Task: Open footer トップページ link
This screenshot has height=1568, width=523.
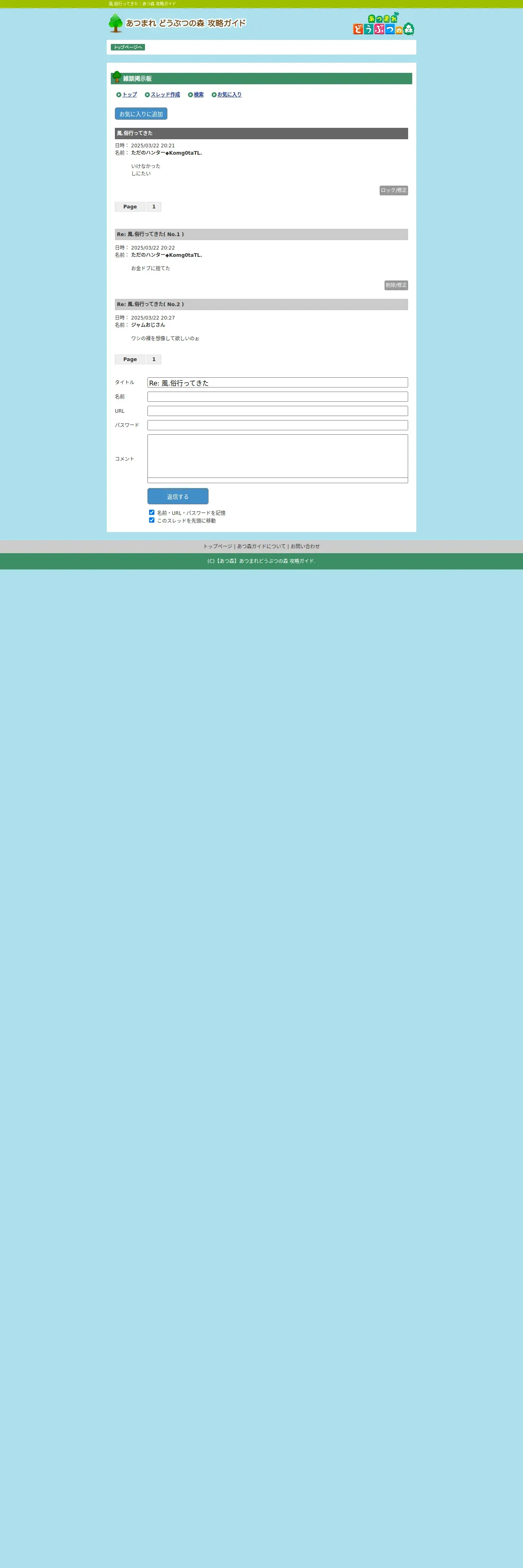Action: 218,547
